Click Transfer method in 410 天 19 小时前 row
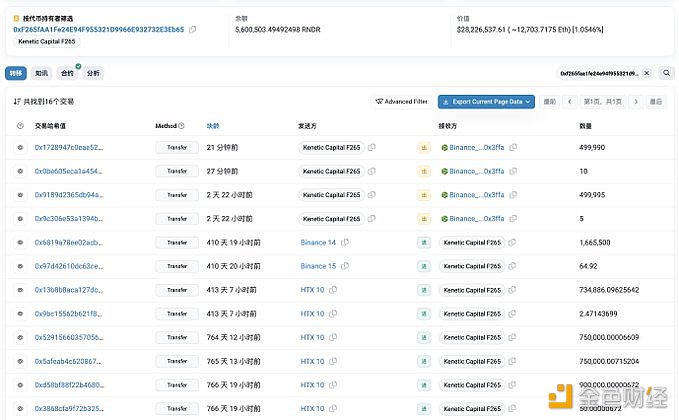Screen dimensions: 679x420 177,242
